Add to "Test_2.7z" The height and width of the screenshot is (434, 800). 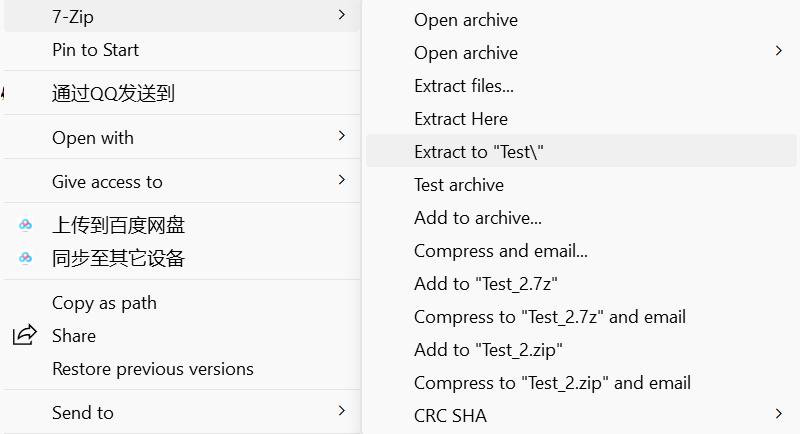point(486,284)
